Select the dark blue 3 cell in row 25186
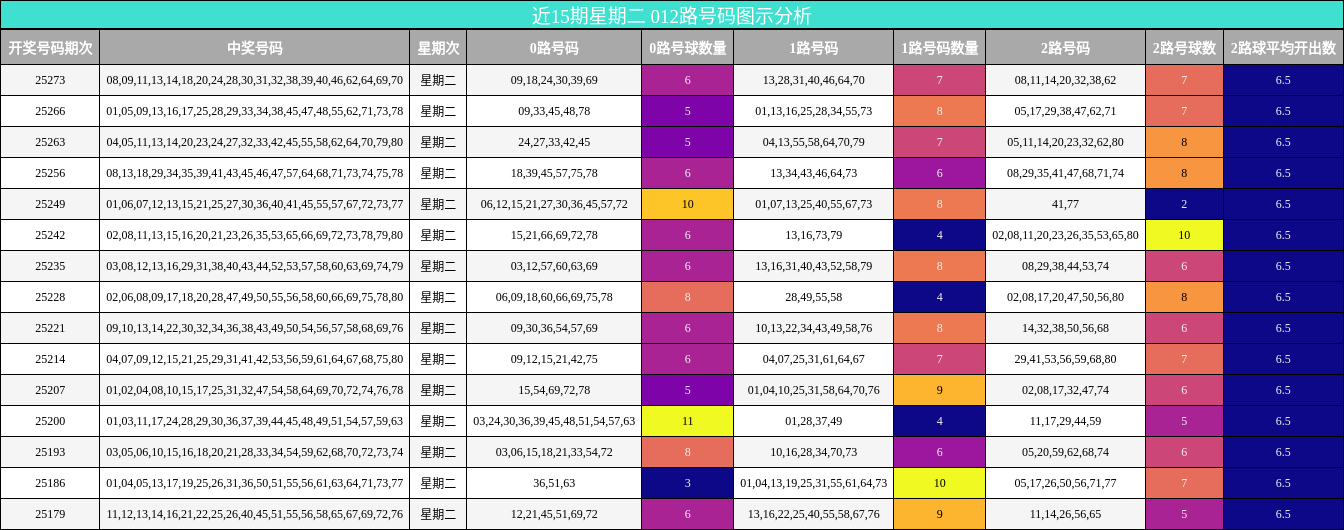1344x530 pixels. (x=687, y=483)
